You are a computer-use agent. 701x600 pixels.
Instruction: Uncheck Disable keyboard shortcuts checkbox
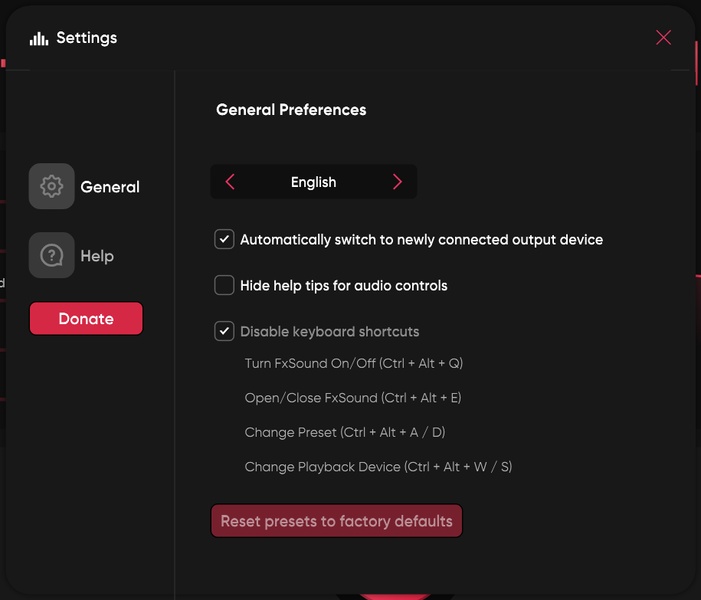(224, 331)
